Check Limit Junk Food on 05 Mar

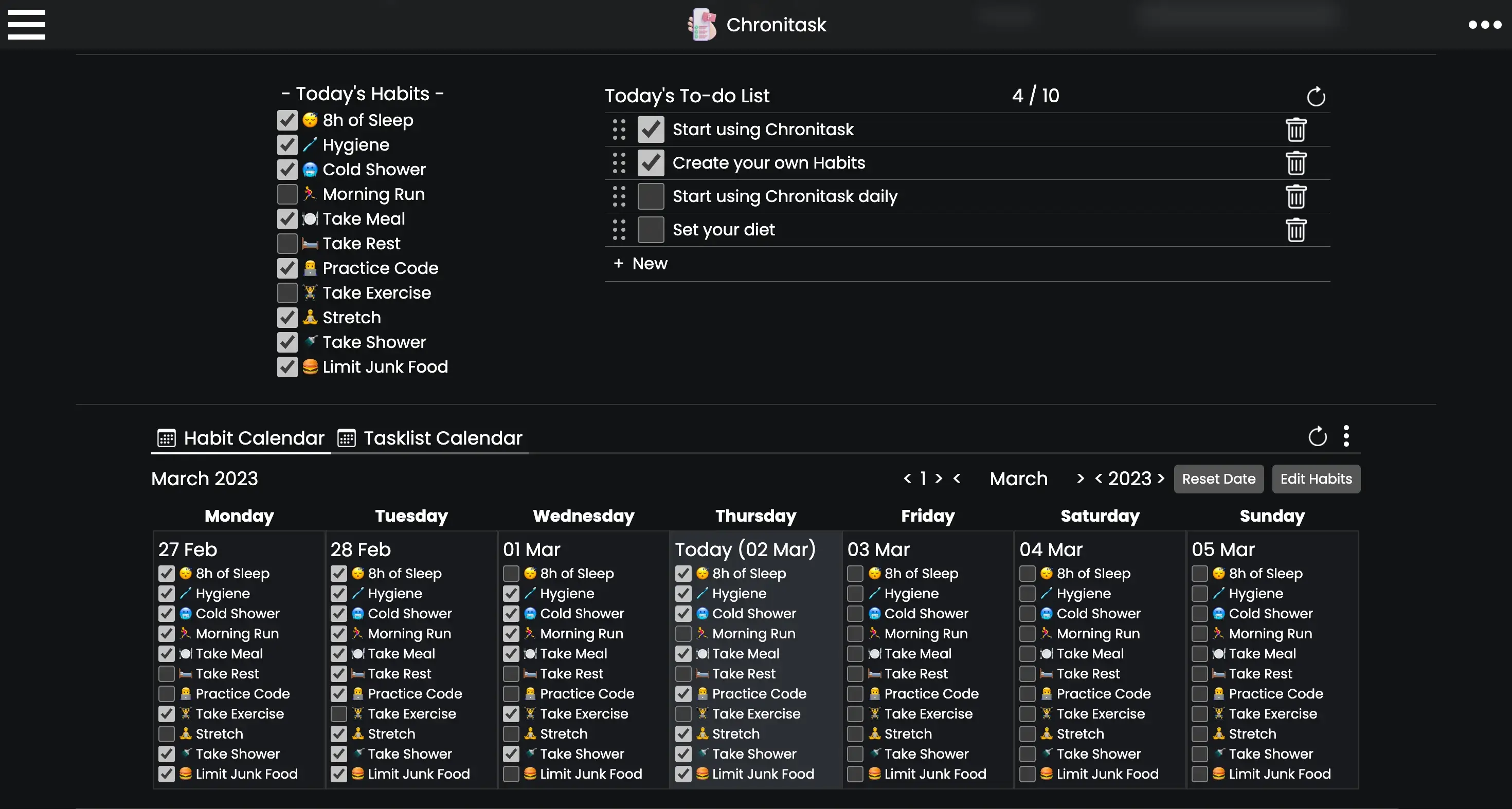1200,774
